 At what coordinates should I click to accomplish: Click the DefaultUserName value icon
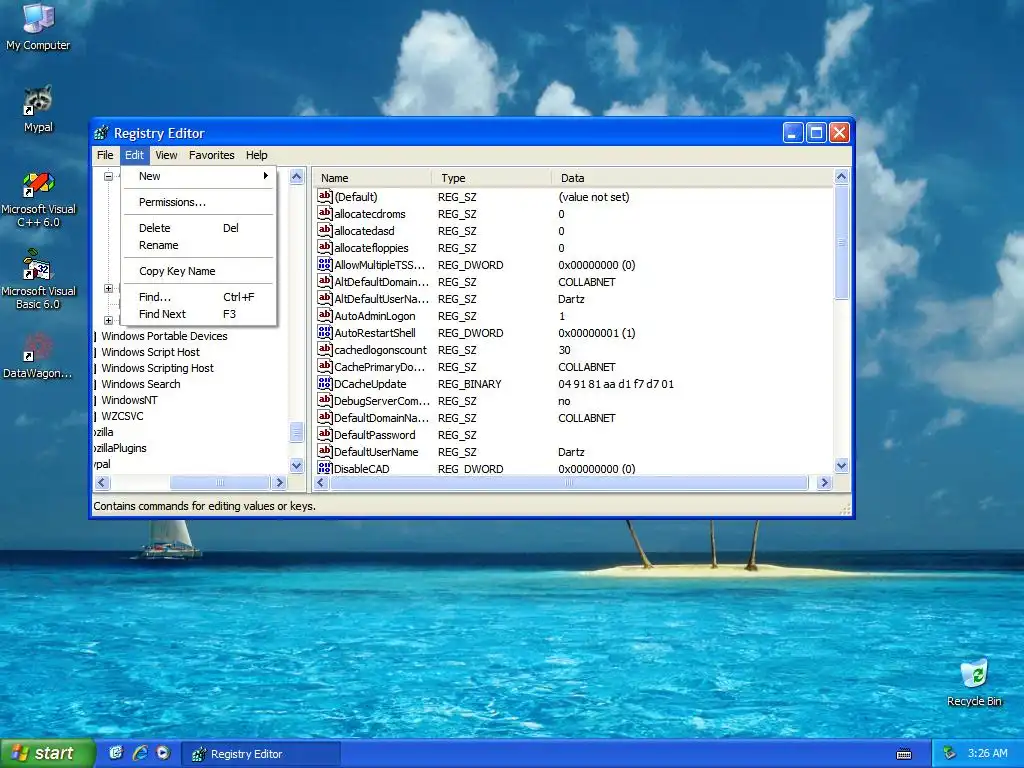point(325,451)
